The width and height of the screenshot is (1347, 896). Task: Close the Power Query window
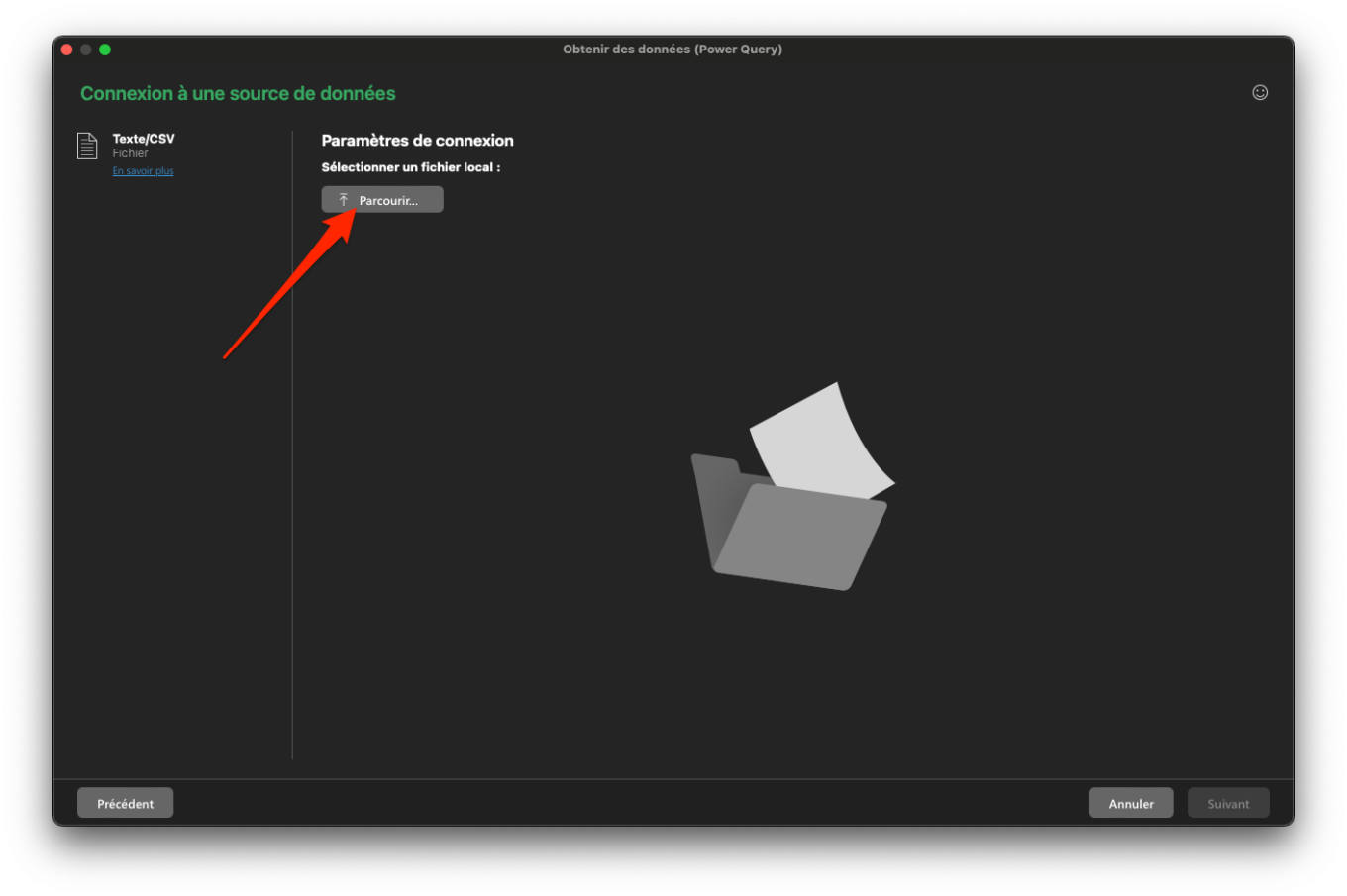[67, 50]
